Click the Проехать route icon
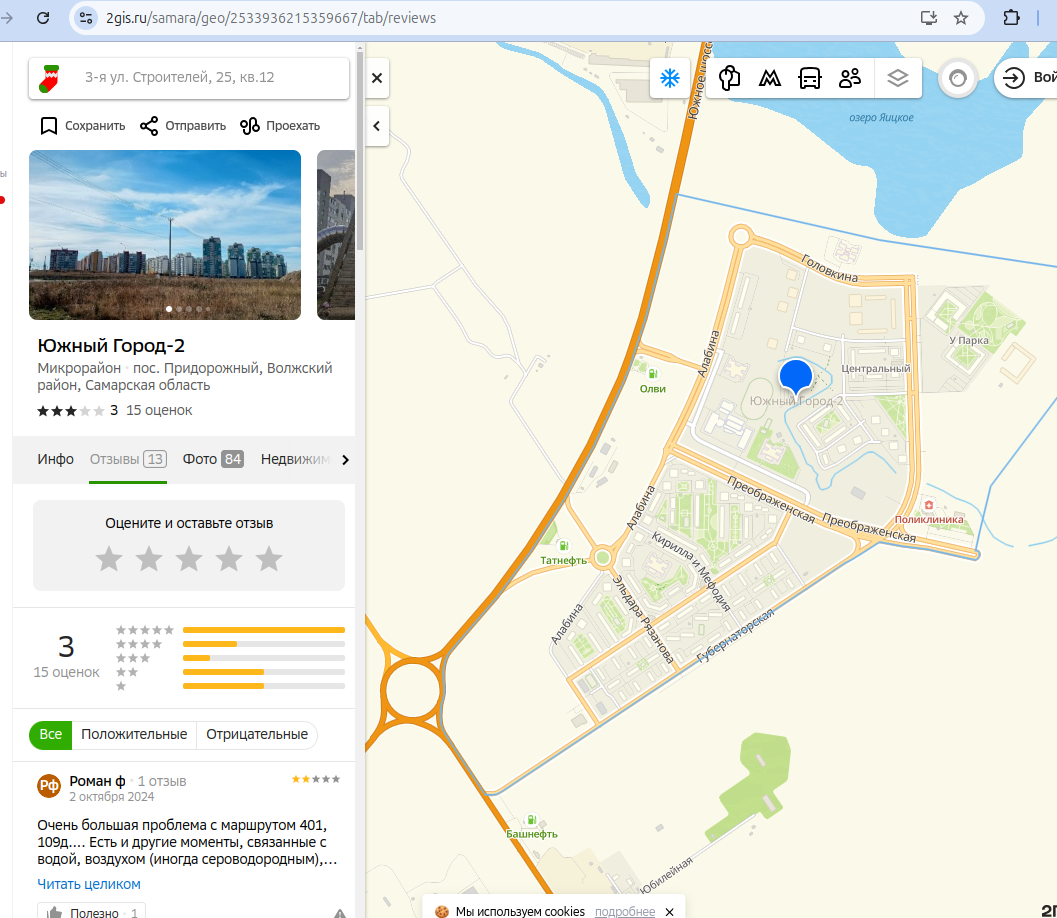 [x=248, y=125]
